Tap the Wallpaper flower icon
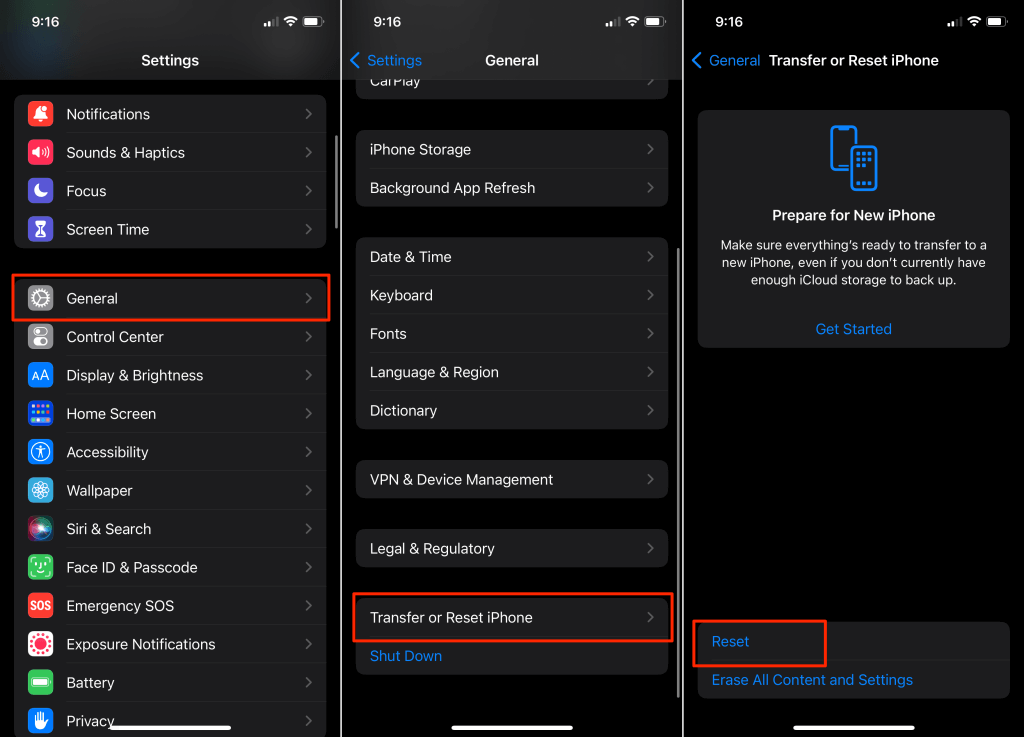The image size is (1024, 737). pos(40,491)
